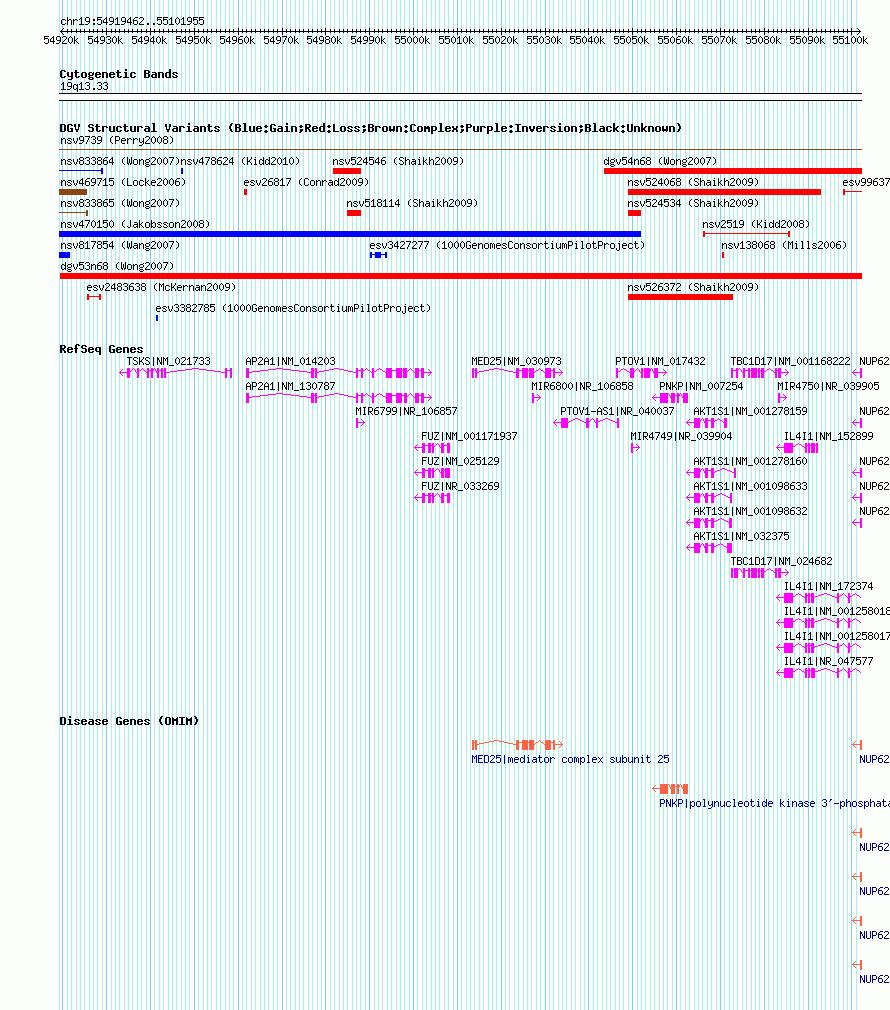The height and width of the screenshot is (1010, 890).
Task: Open the NUP62 link under MED25 glyph row
Action: pos(874,759)
